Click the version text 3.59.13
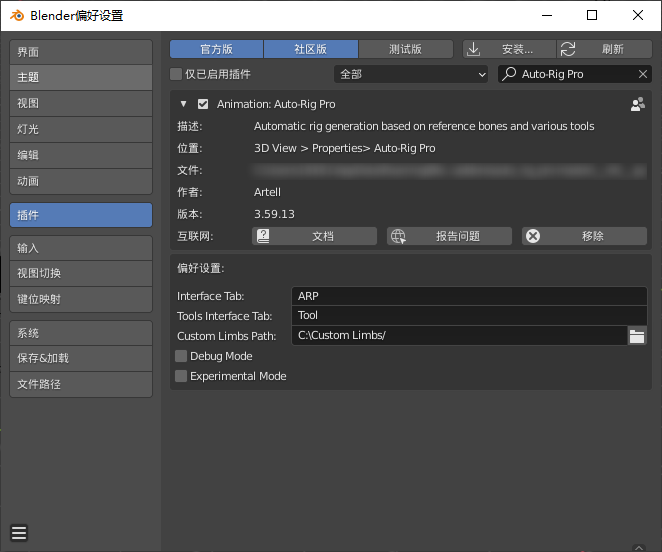Viewport: 662px width, 552px height. pos(274,214)
